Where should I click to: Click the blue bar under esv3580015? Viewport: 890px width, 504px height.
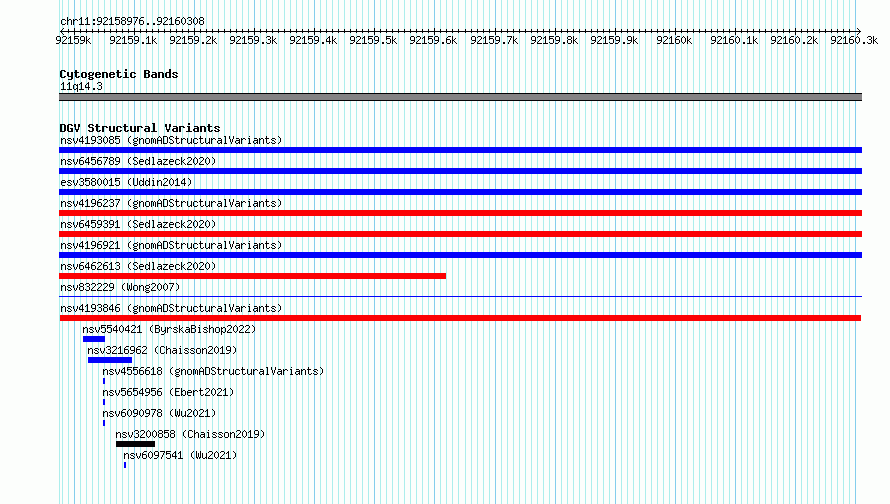click(460, 192)
